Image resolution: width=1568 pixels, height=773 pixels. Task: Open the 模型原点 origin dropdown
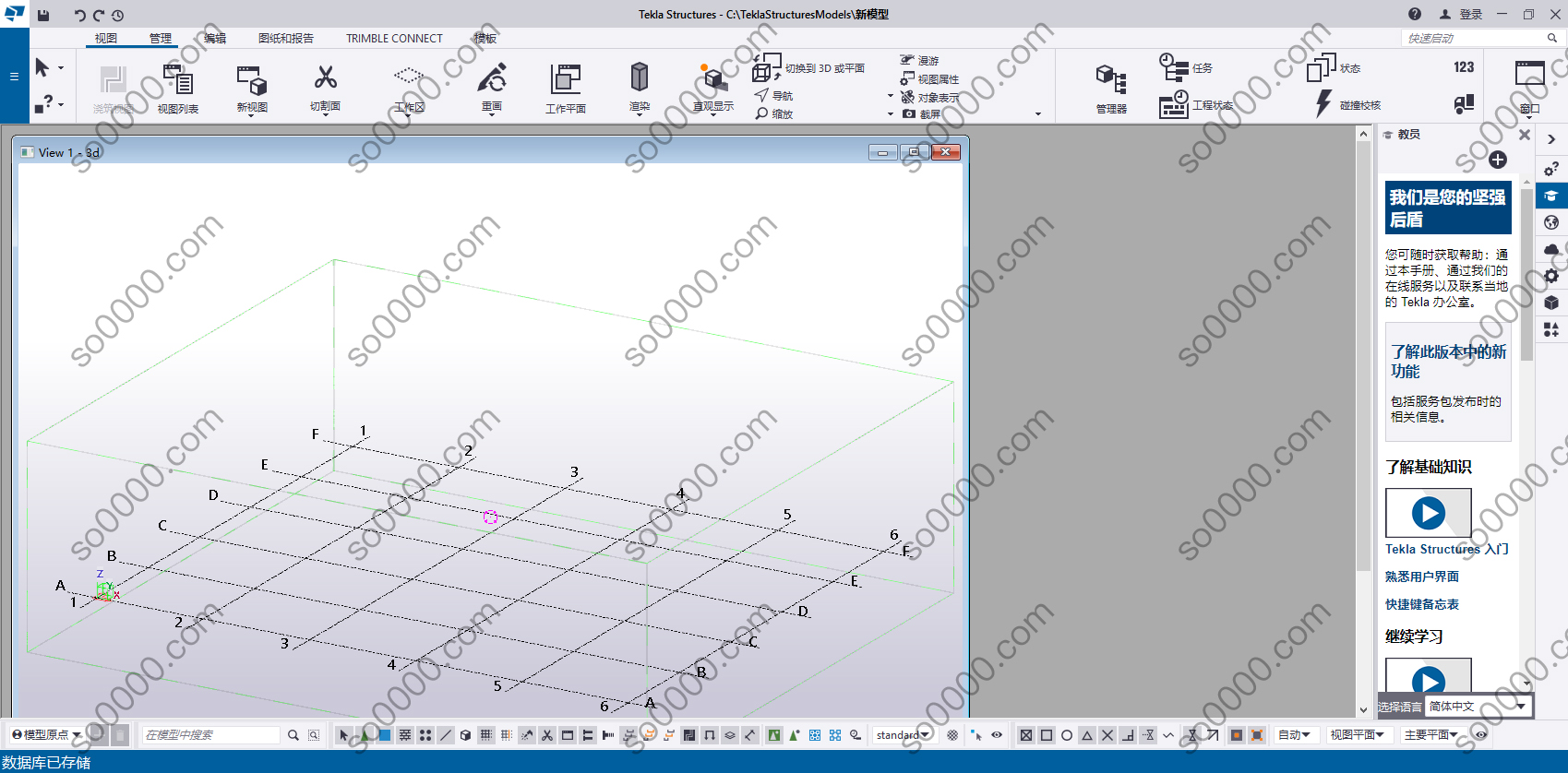(46, 735)
